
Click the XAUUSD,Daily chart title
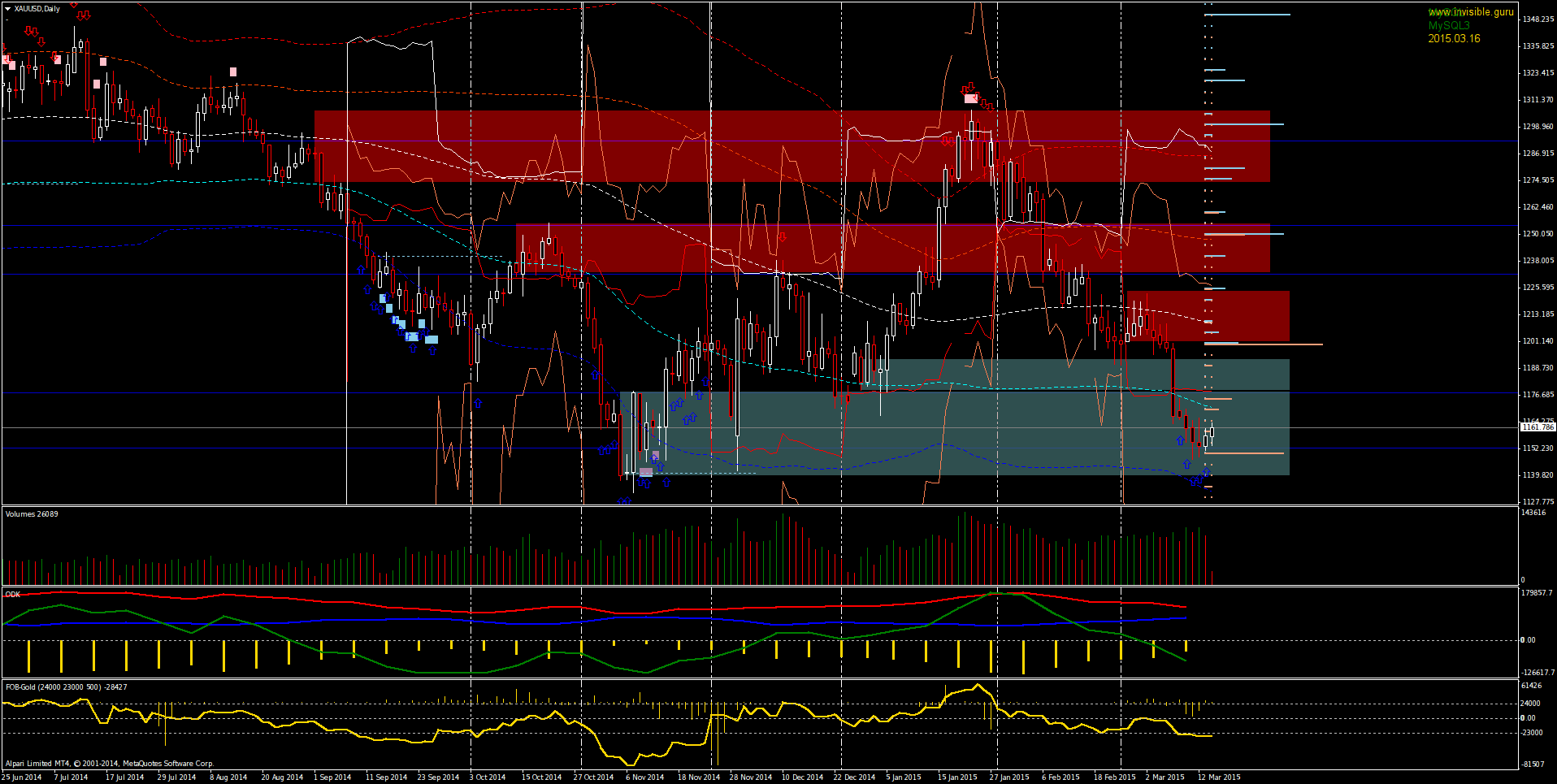pyautogui.click(x=37, y=9)
